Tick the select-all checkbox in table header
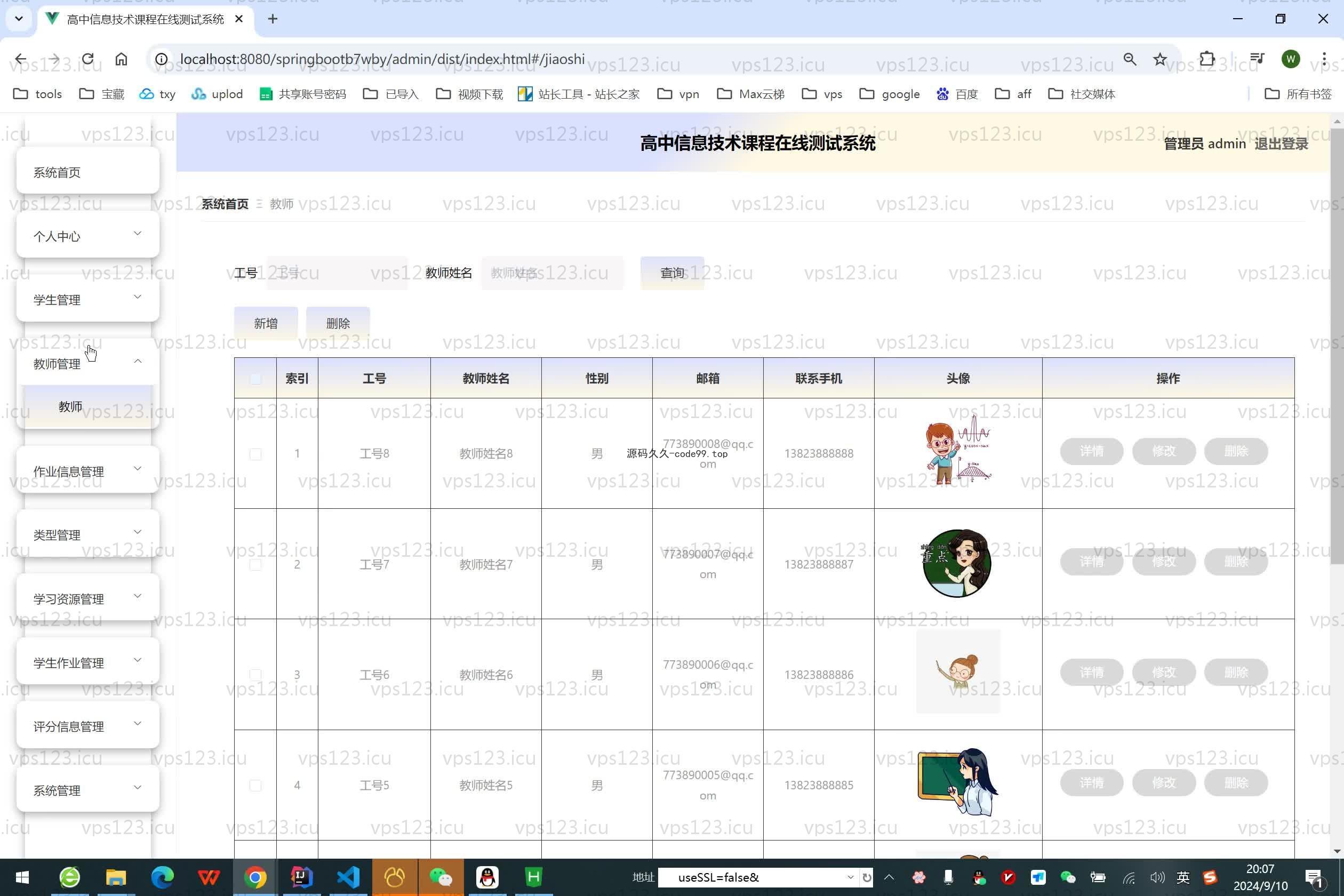Image resolution: width=1344 pixels, height=896 pixels. (x=255, y=378)
